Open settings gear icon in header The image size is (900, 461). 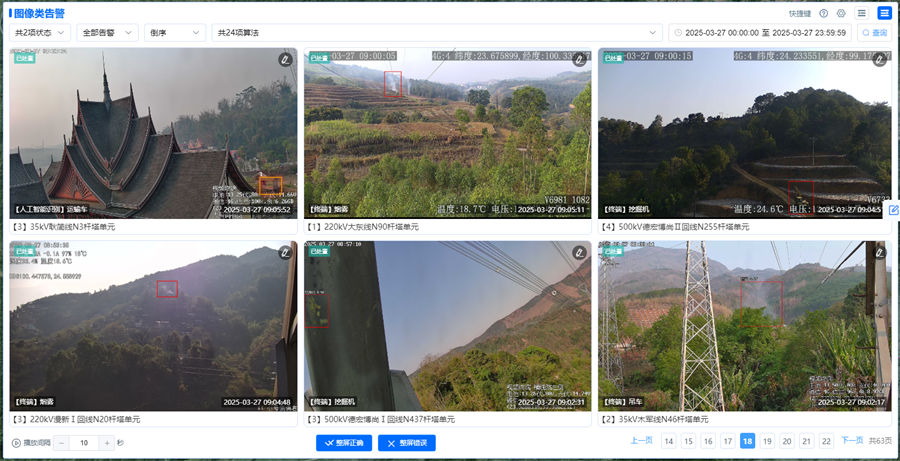(841, 13)
